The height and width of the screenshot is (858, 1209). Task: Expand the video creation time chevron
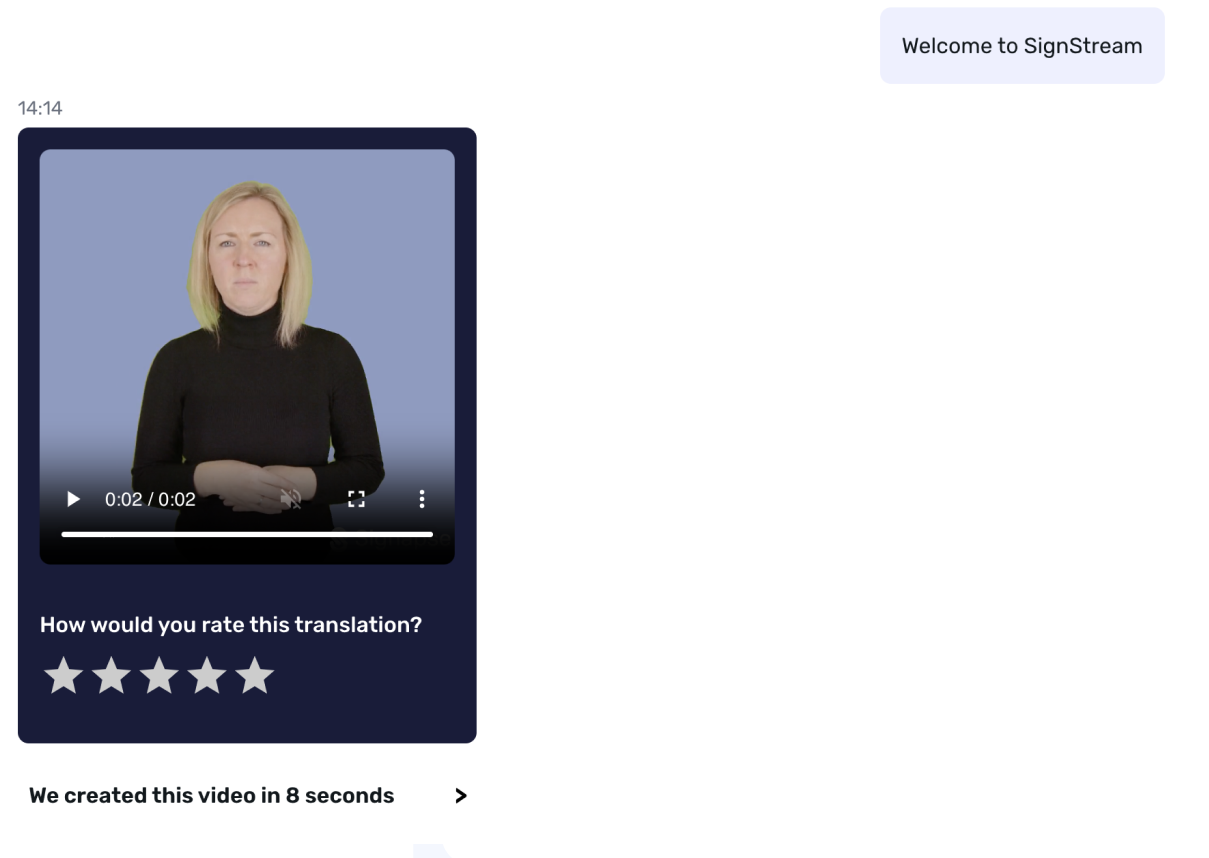(x=460, y=796)
